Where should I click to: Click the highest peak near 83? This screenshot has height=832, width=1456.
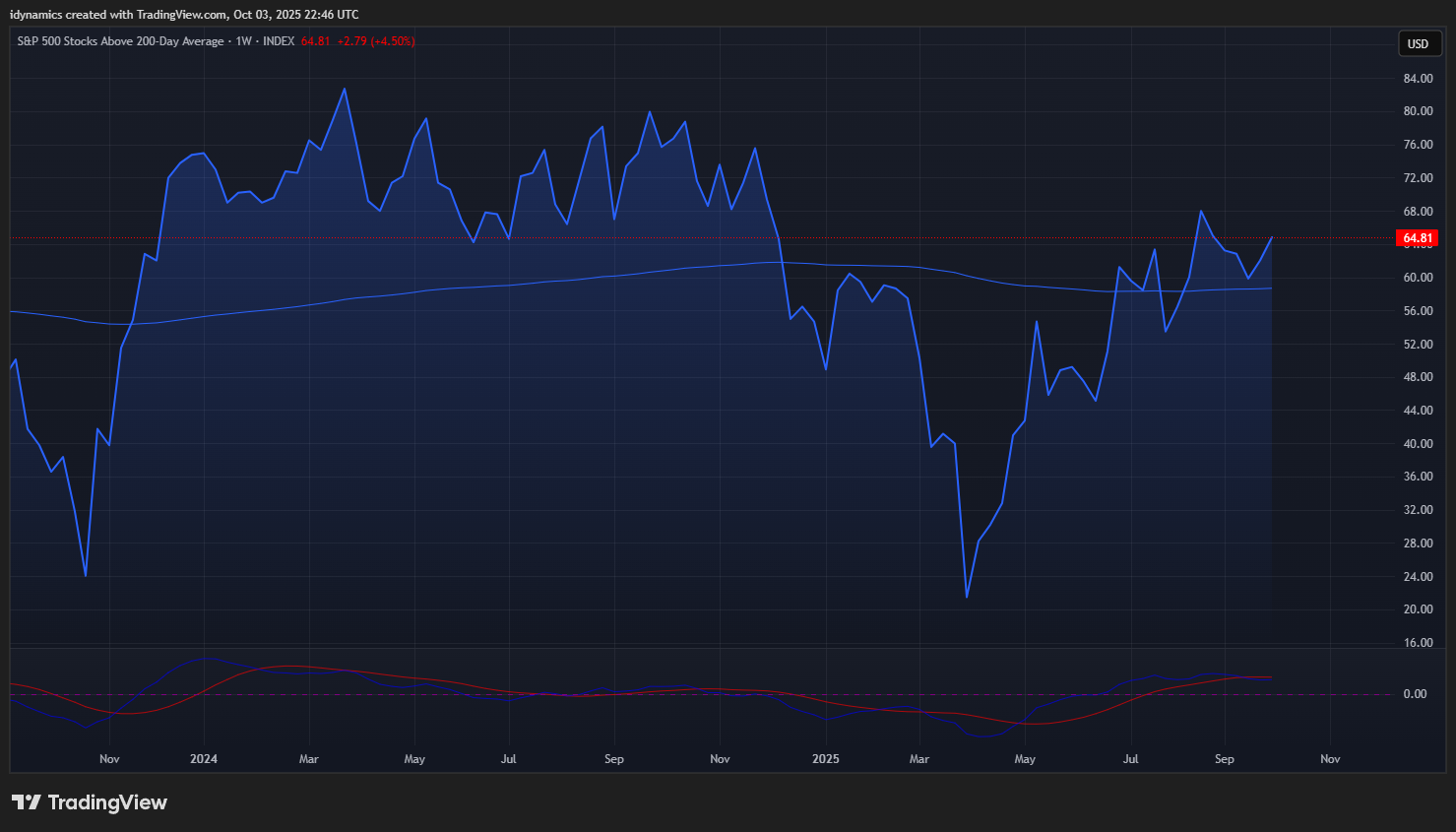pos(344,90)
